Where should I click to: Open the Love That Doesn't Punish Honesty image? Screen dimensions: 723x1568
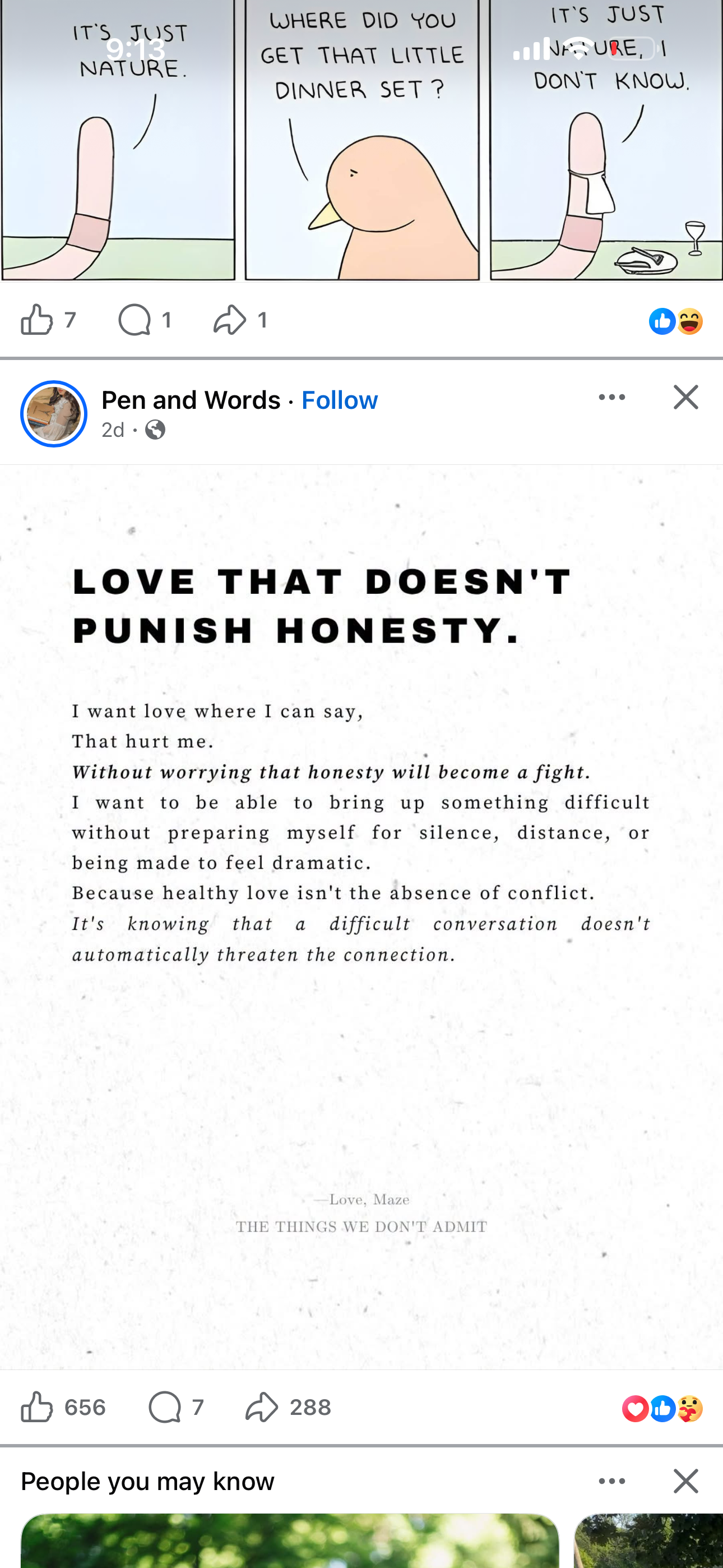(361, 917)
